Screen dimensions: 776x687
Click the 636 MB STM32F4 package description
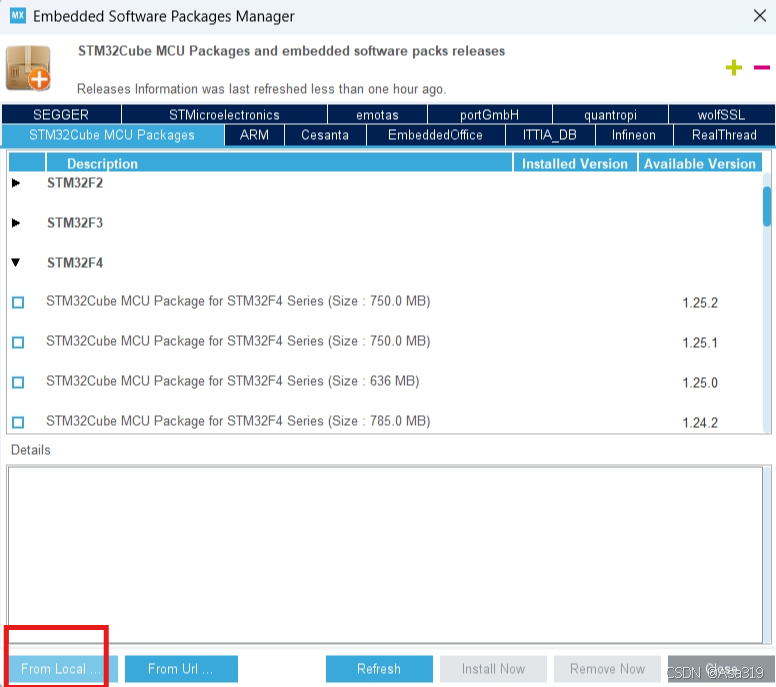click(233, 381)
